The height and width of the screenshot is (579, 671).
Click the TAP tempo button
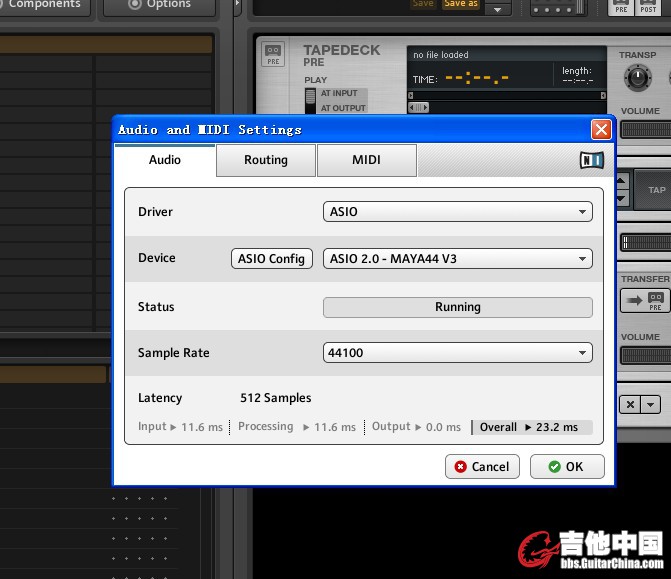(x=653, y=190)
